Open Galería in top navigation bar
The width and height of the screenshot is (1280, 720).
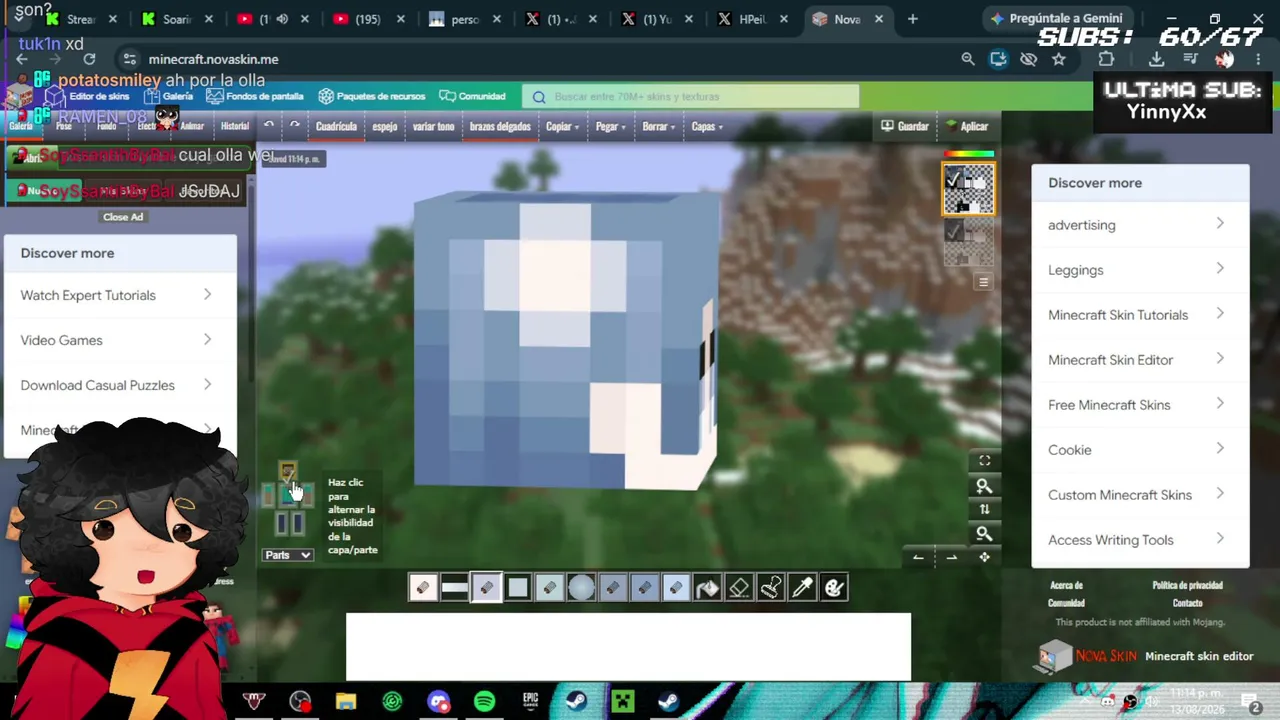click(x=169, y=96)
